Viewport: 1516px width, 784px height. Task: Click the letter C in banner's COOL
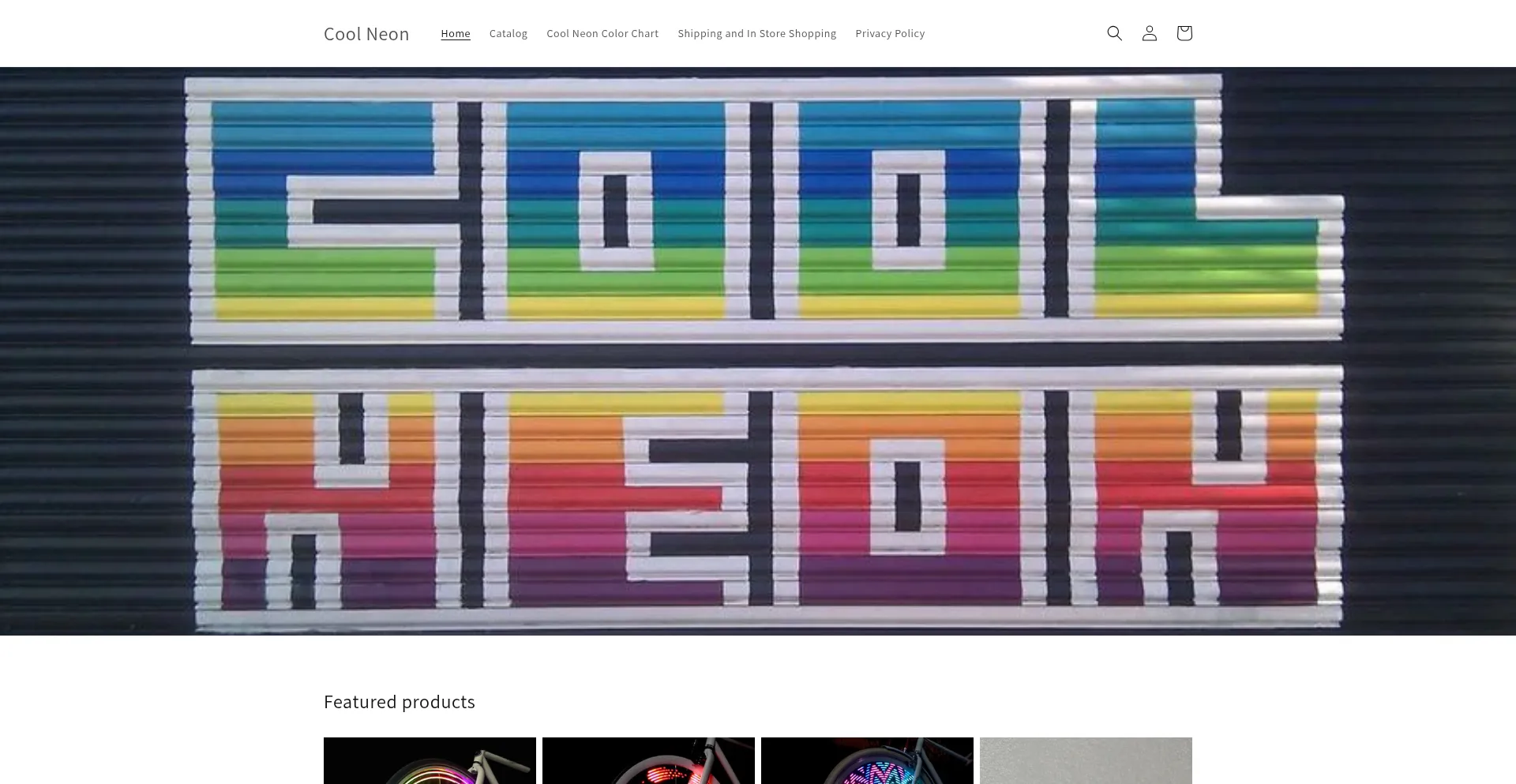tap(324, 211)
